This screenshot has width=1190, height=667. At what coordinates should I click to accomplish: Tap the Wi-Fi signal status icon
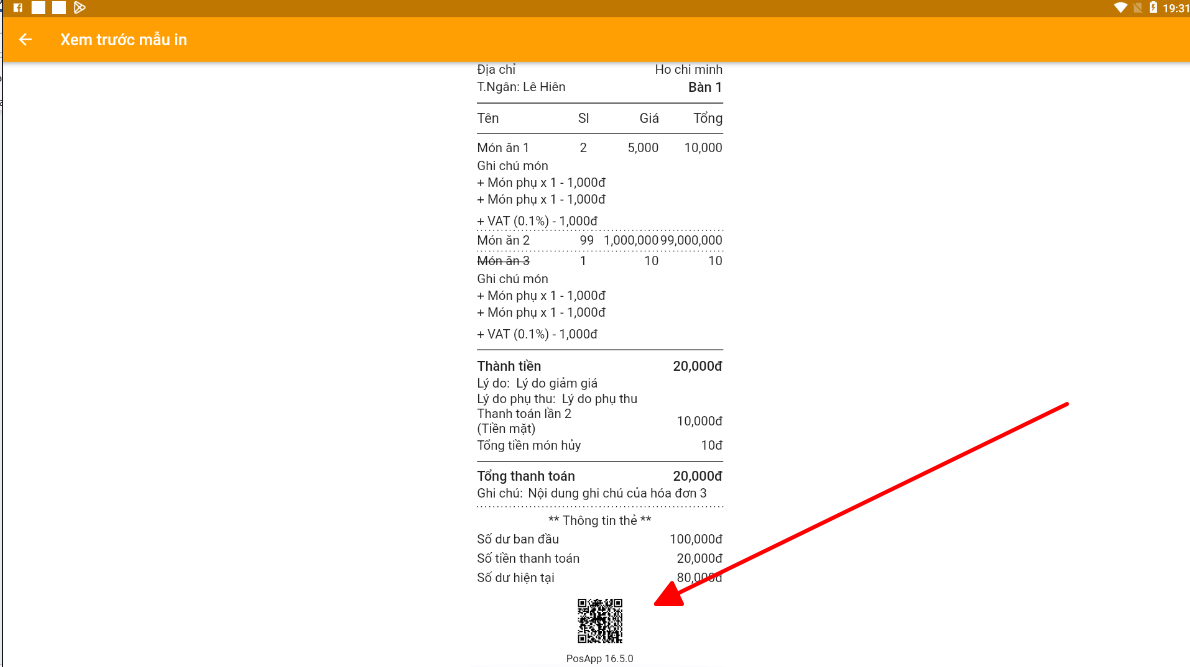pyautogui.click(x=1121, y=8)
